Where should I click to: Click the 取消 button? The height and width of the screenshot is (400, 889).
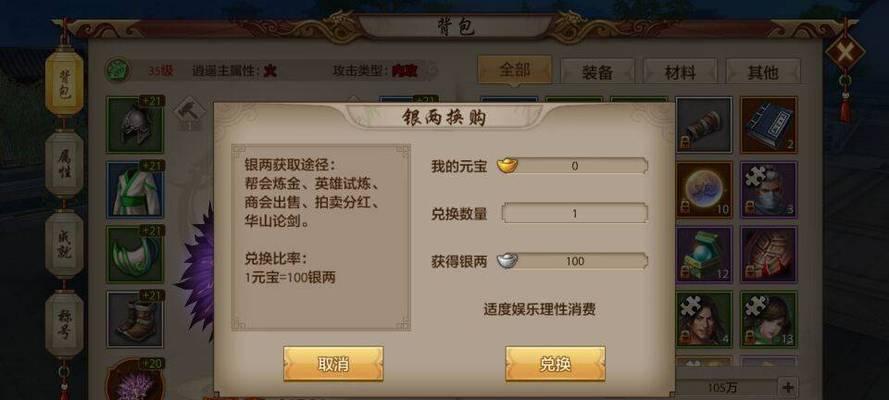coord(333,364)
